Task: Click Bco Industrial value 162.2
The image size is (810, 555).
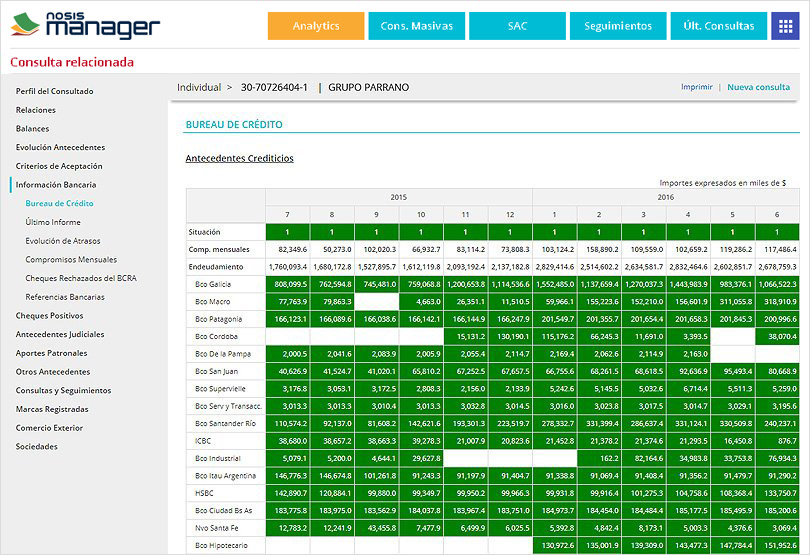Action: pyautogui.click(x=599, y=458)
